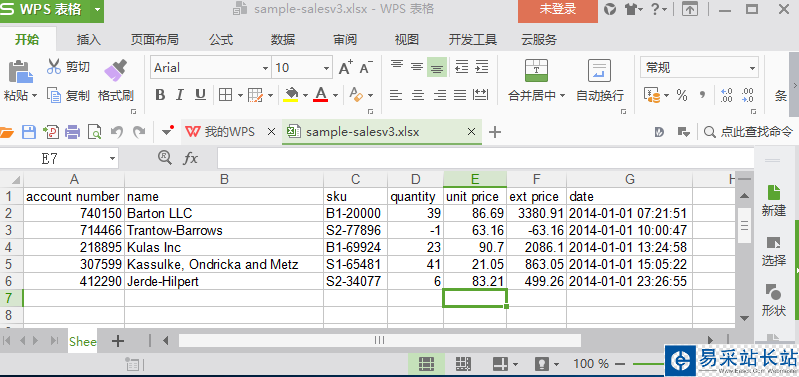The width and height of the screenshot is (799, 377).
Task: Click justify alignment icon
Action: (460, 95)
